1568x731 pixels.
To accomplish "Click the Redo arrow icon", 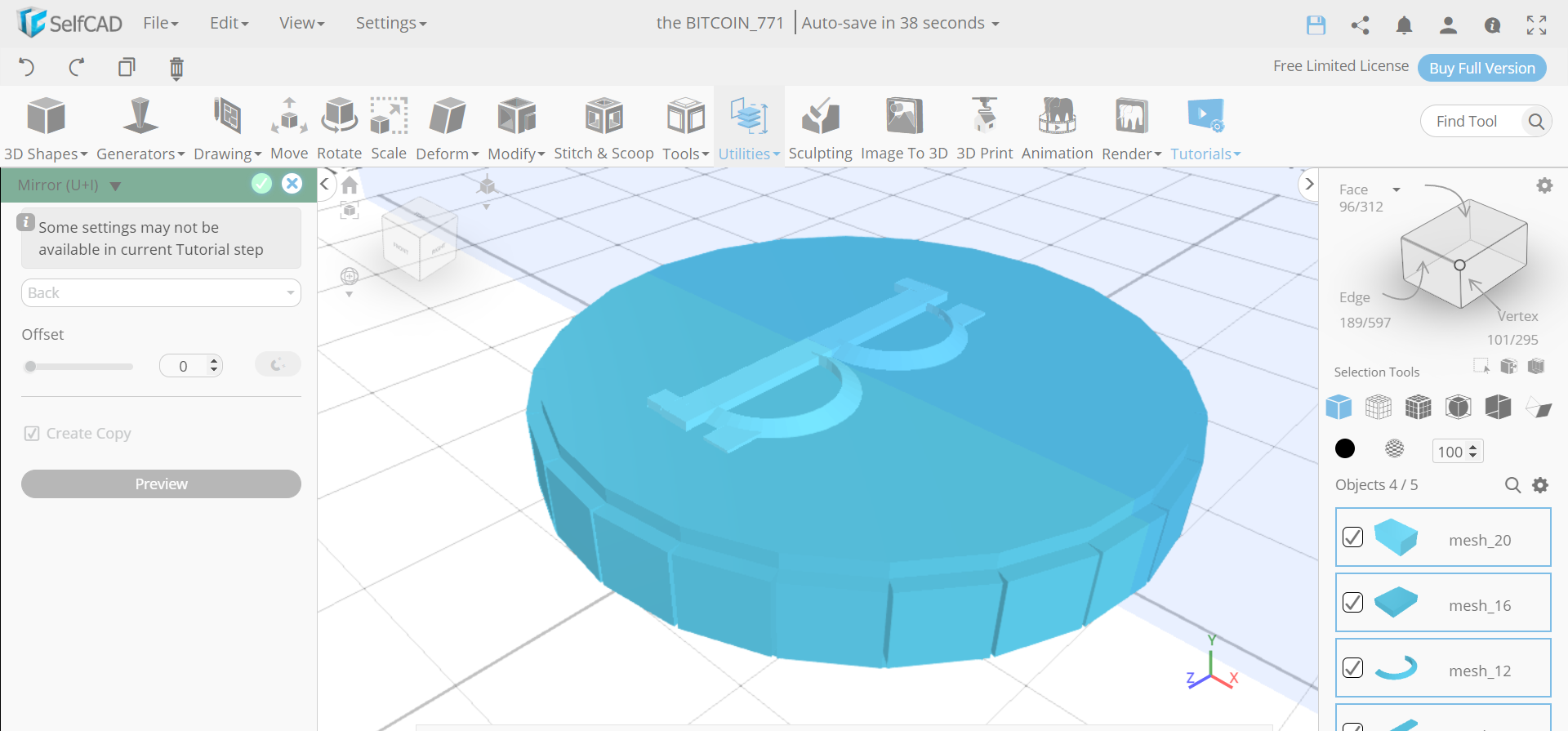I will tap(77, 67).
